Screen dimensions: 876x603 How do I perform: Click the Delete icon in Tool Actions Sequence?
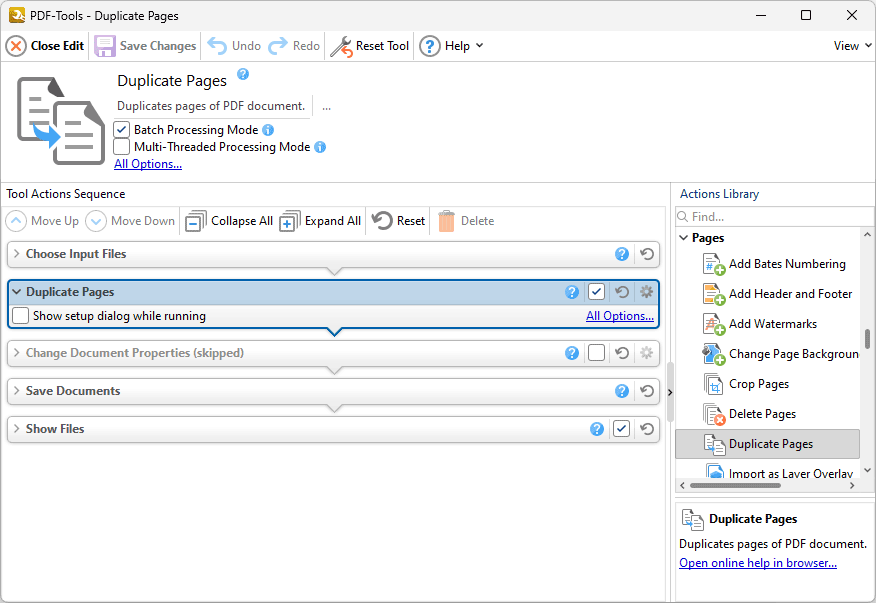tap(444, 221)
